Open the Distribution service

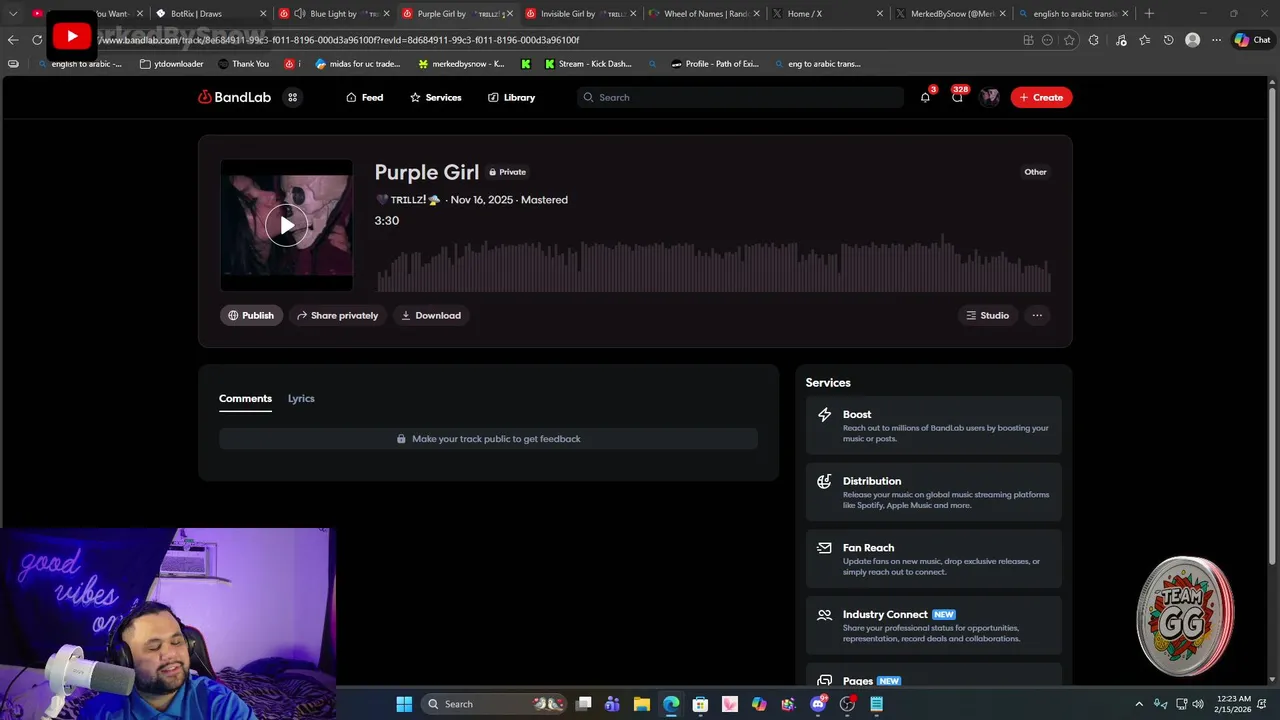[934, 492]
